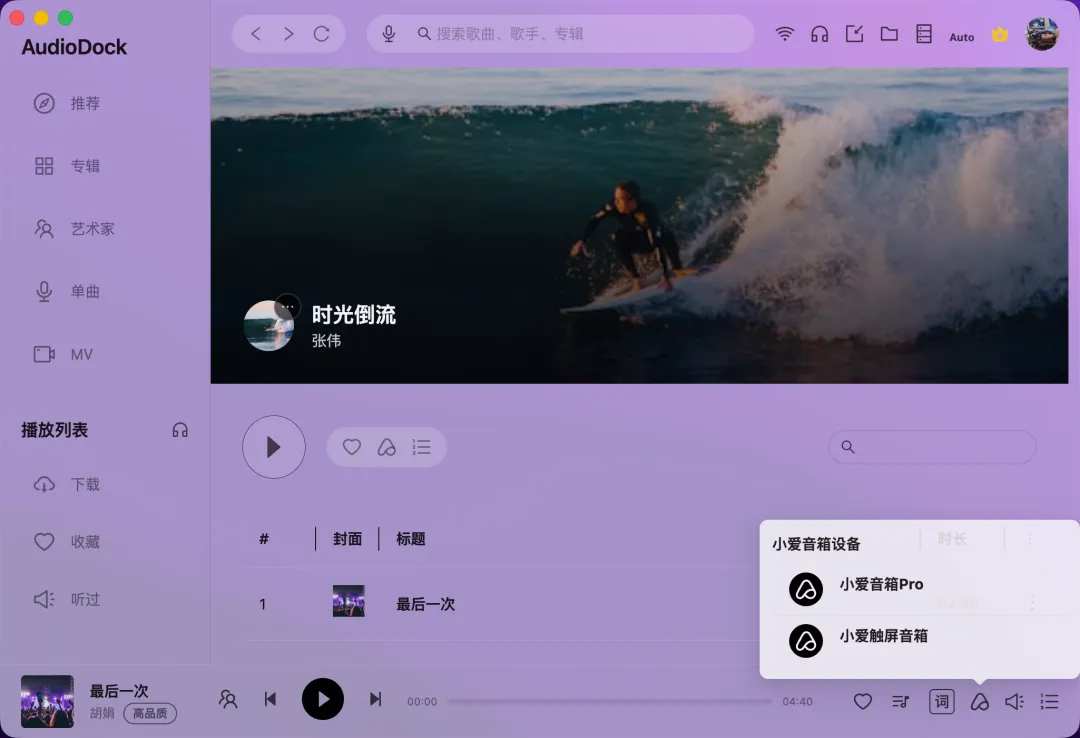Image resolution: width=1080 pixels, height=738 pixels.
Task: Sort by the 标题 column header
Action: point(411,539)
